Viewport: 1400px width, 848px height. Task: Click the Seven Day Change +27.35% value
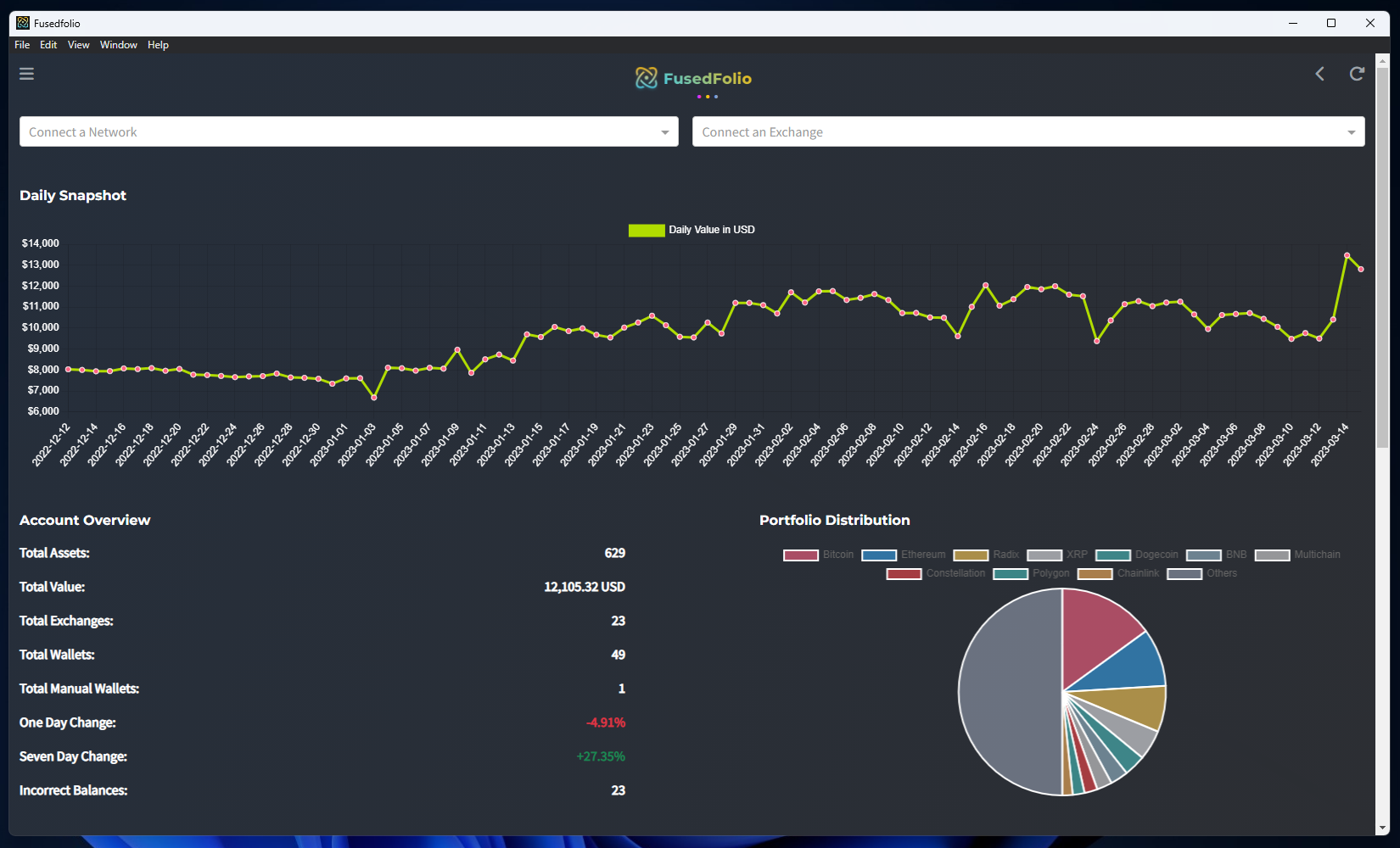601,756
